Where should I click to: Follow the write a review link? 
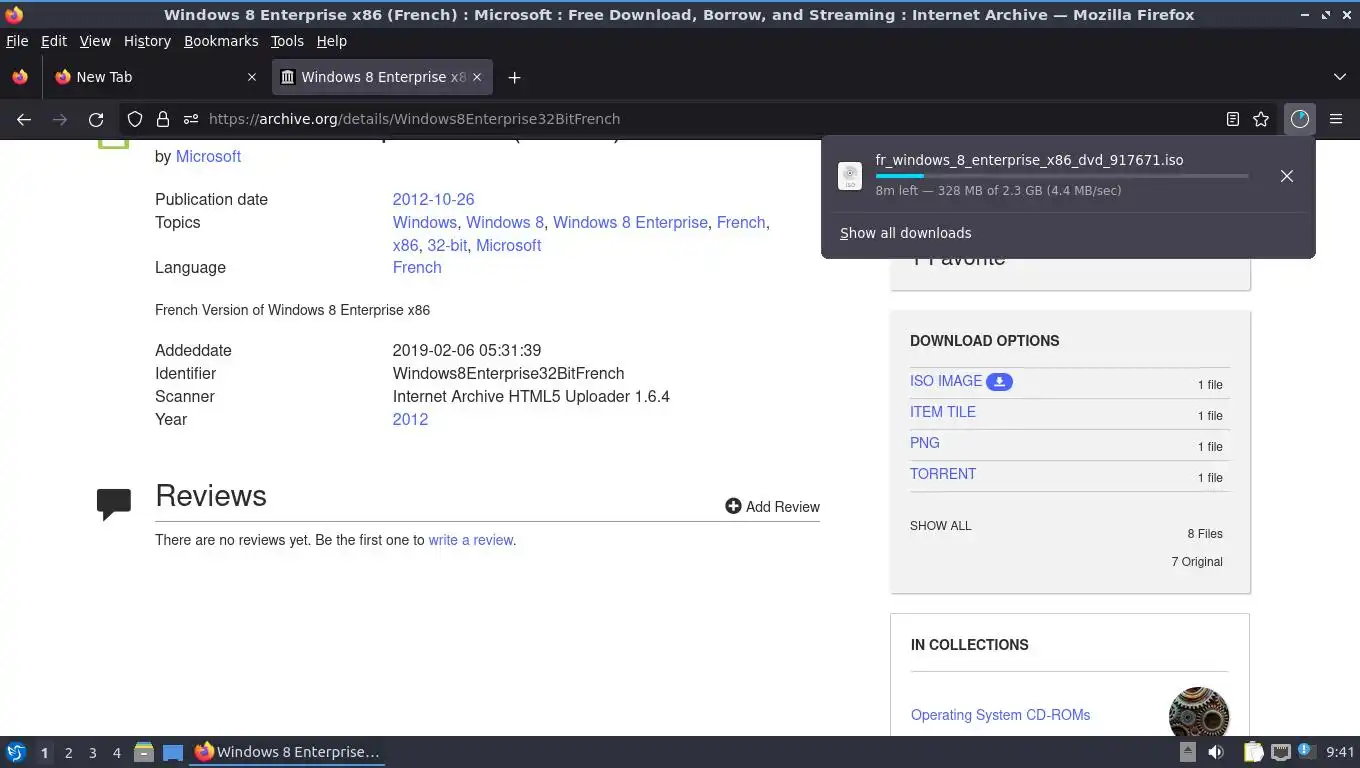coord(471,540)
